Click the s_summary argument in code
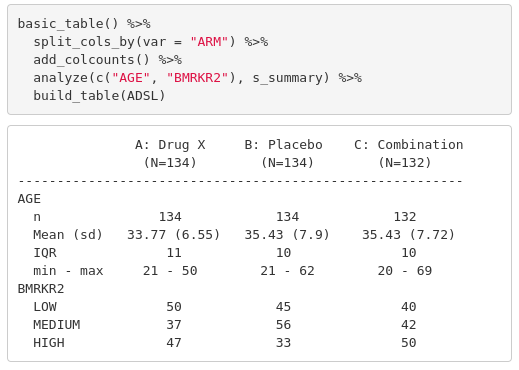This screenshot has width=519, height=370. 287,78
